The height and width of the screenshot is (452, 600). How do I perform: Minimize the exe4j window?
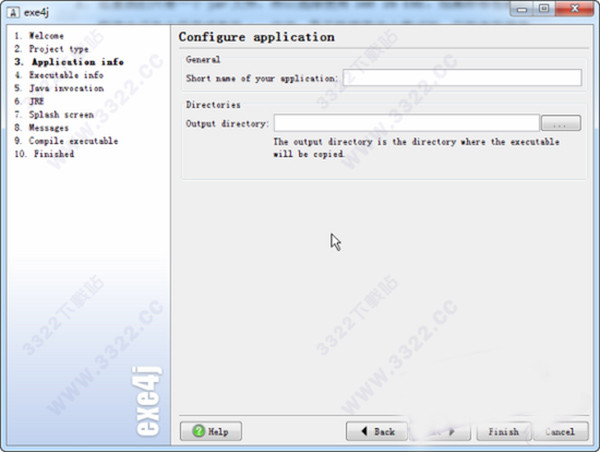[522, 9]
